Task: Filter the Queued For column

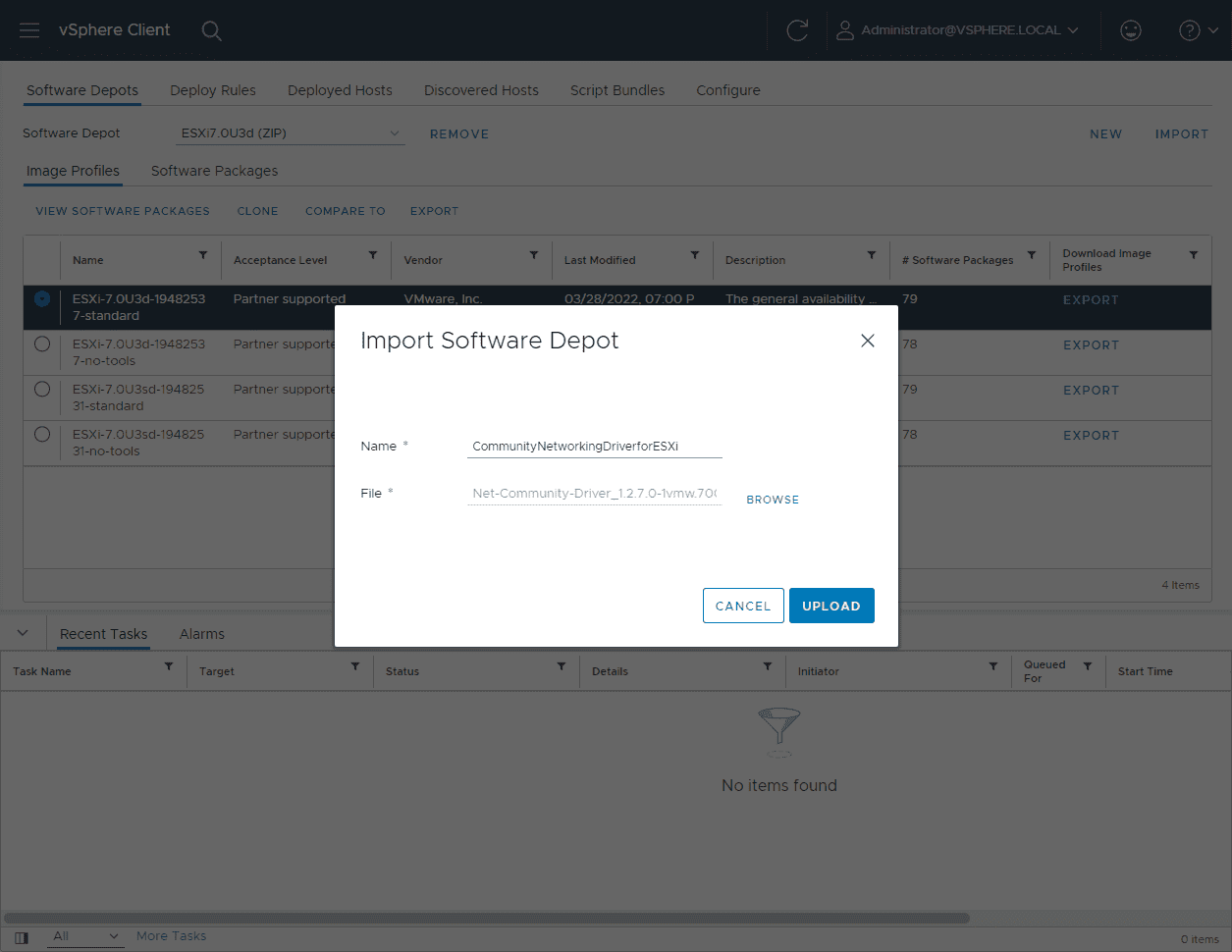Action: pyautogui.click(x=1088, y=666)
